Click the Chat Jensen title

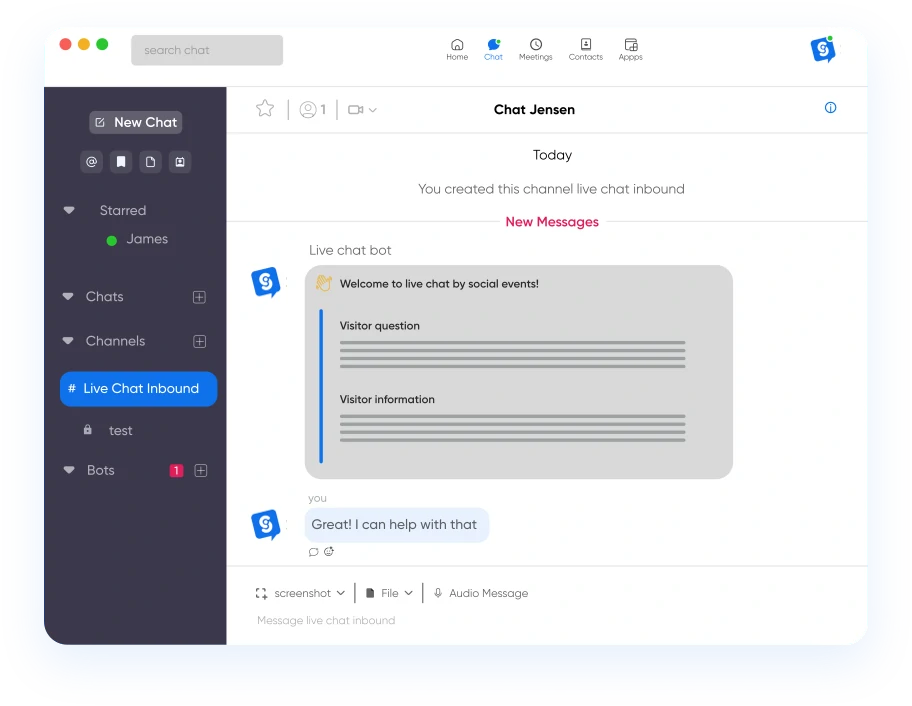tap(534, 109)
